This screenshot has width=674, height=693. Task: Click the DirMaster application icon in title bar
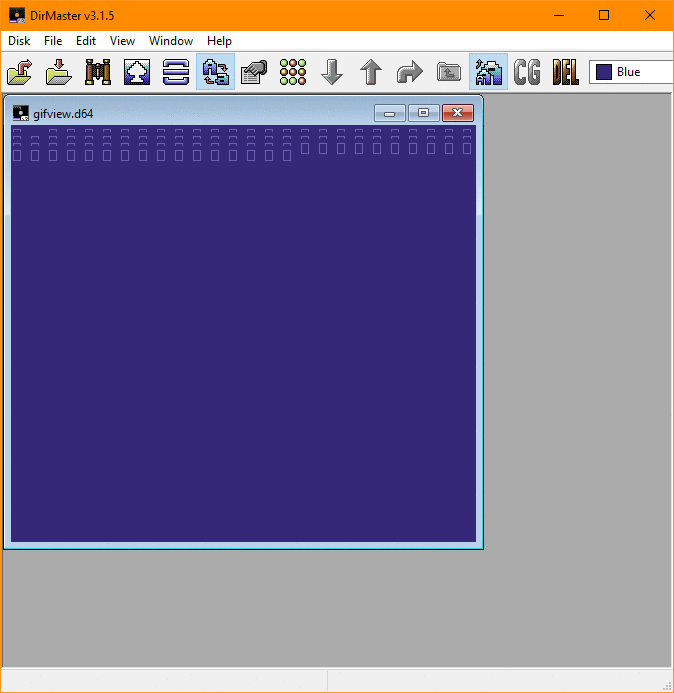[x=17, y=15]
